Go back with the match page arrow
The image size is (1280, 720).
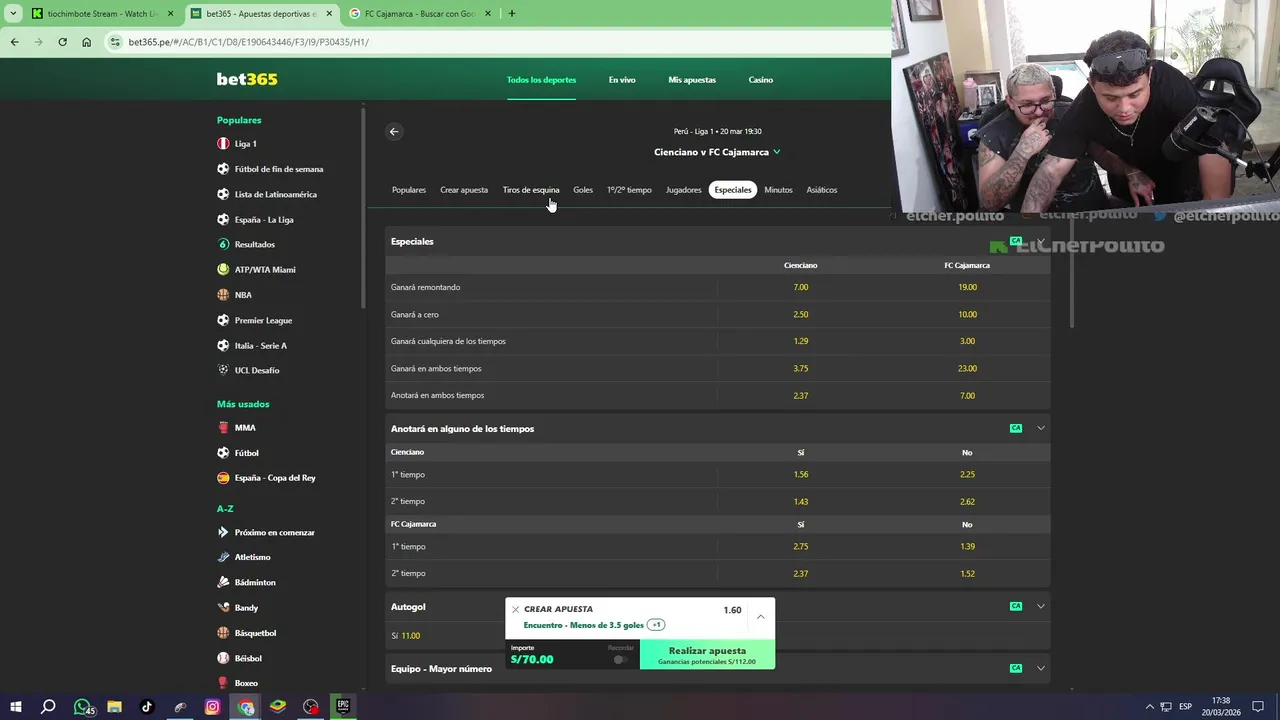[x=394, y=132]
